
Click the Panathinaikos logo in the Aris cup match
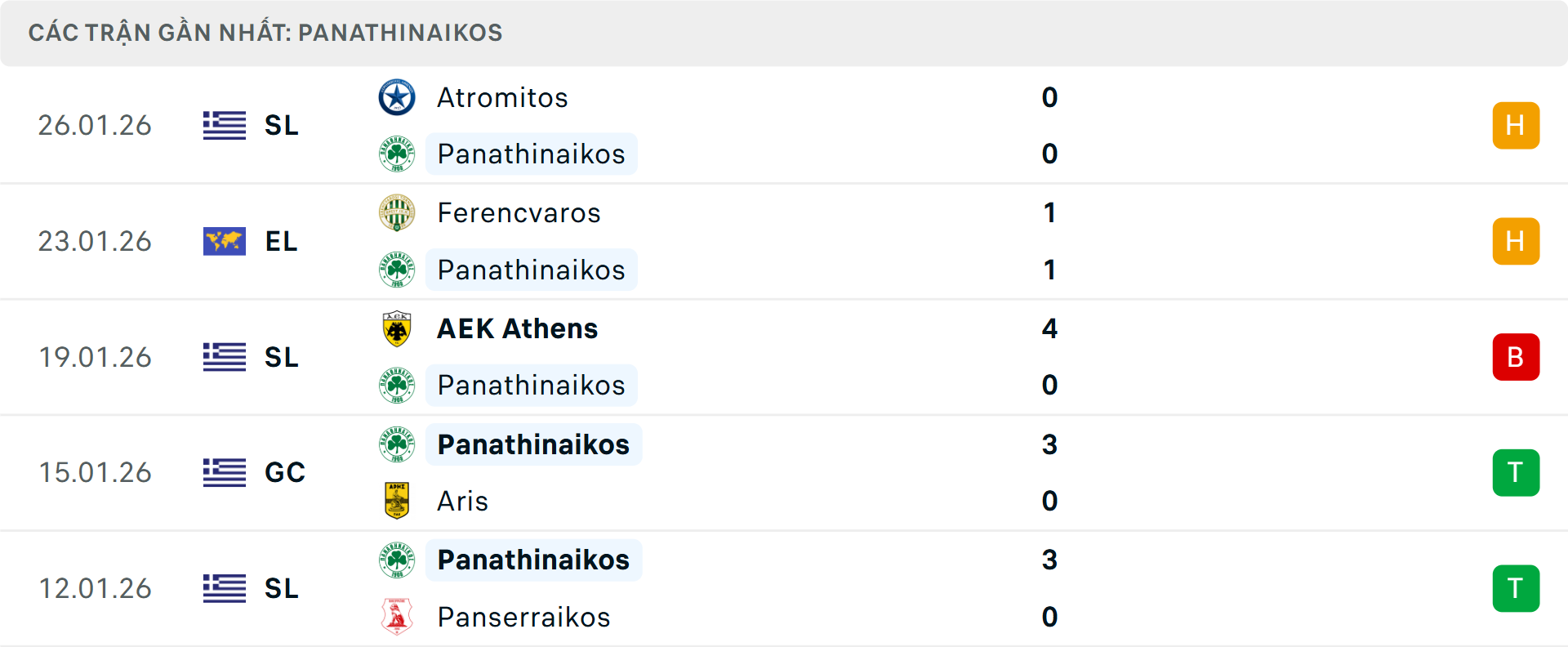click(398, 444)
